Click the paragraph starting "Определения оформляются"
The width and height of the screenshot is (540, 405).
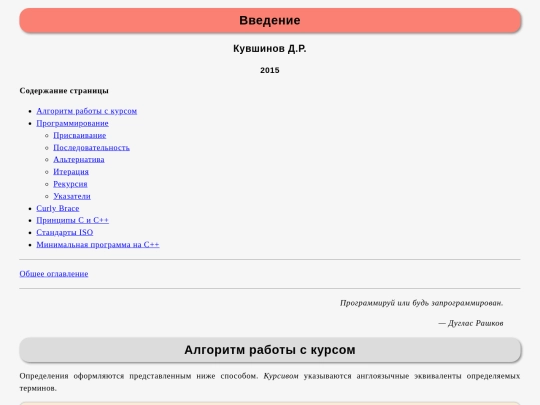click(270, 382)
